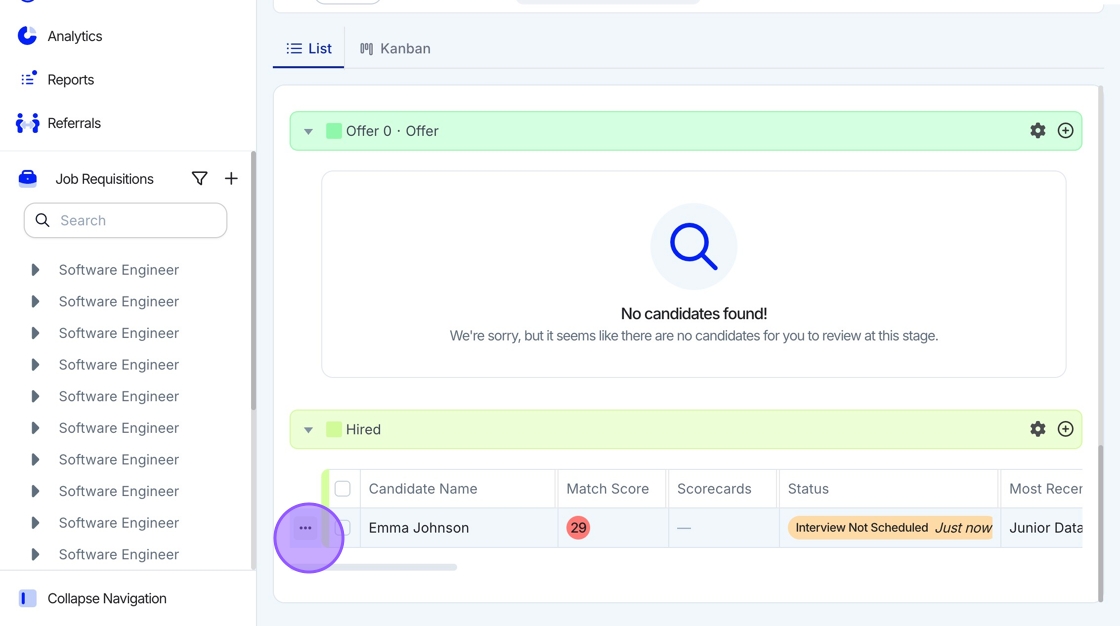Open settings gear for the Offer stage
This screenshot has height=626, width=1120.
(x=1038, y=131)
